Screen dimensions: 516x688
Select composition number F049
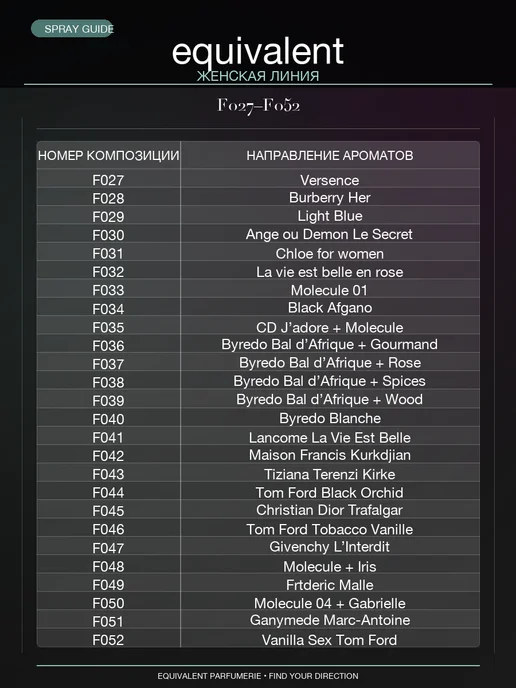108,585
